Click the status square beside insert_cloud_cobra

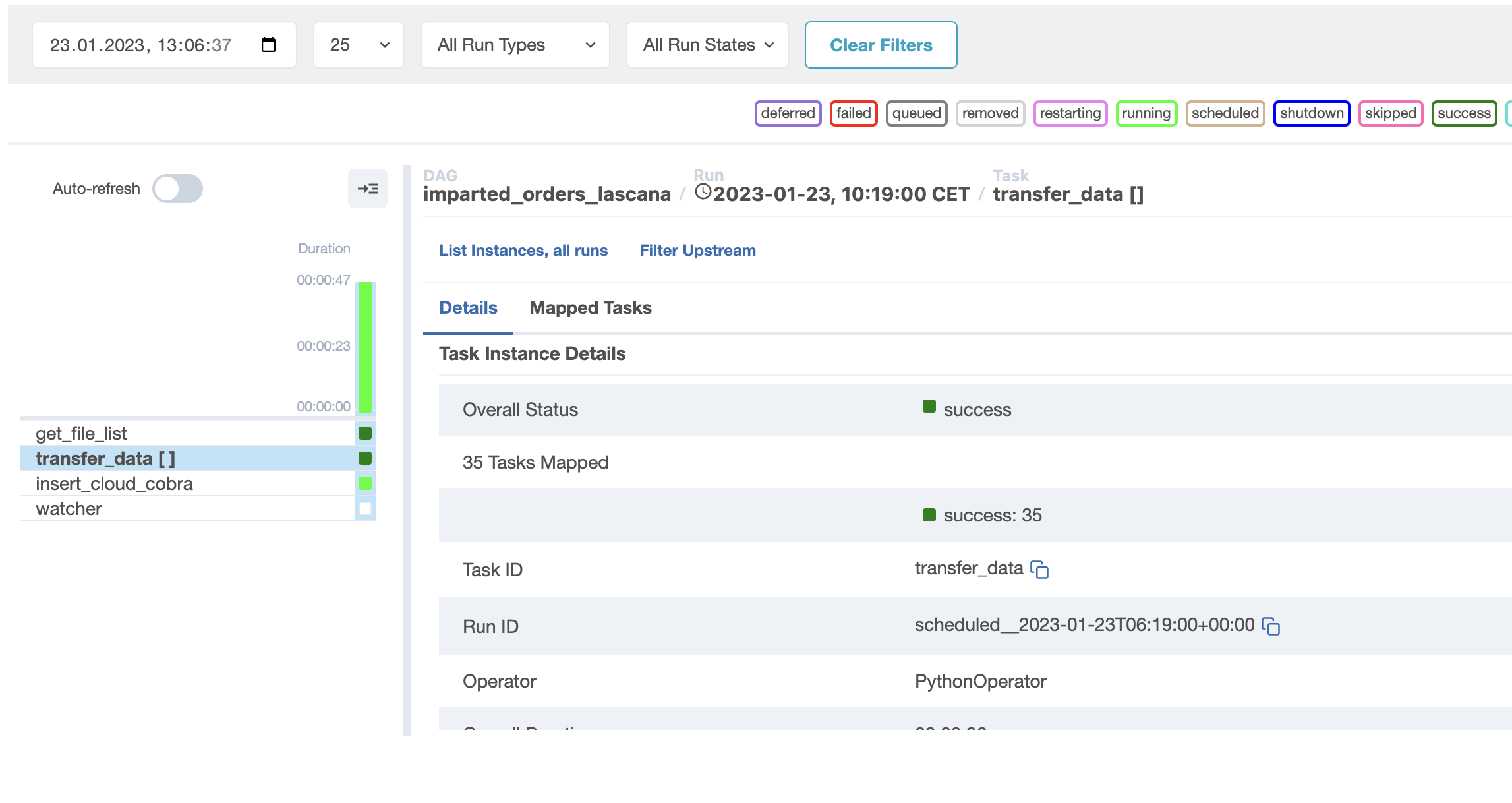pos(364,483)
